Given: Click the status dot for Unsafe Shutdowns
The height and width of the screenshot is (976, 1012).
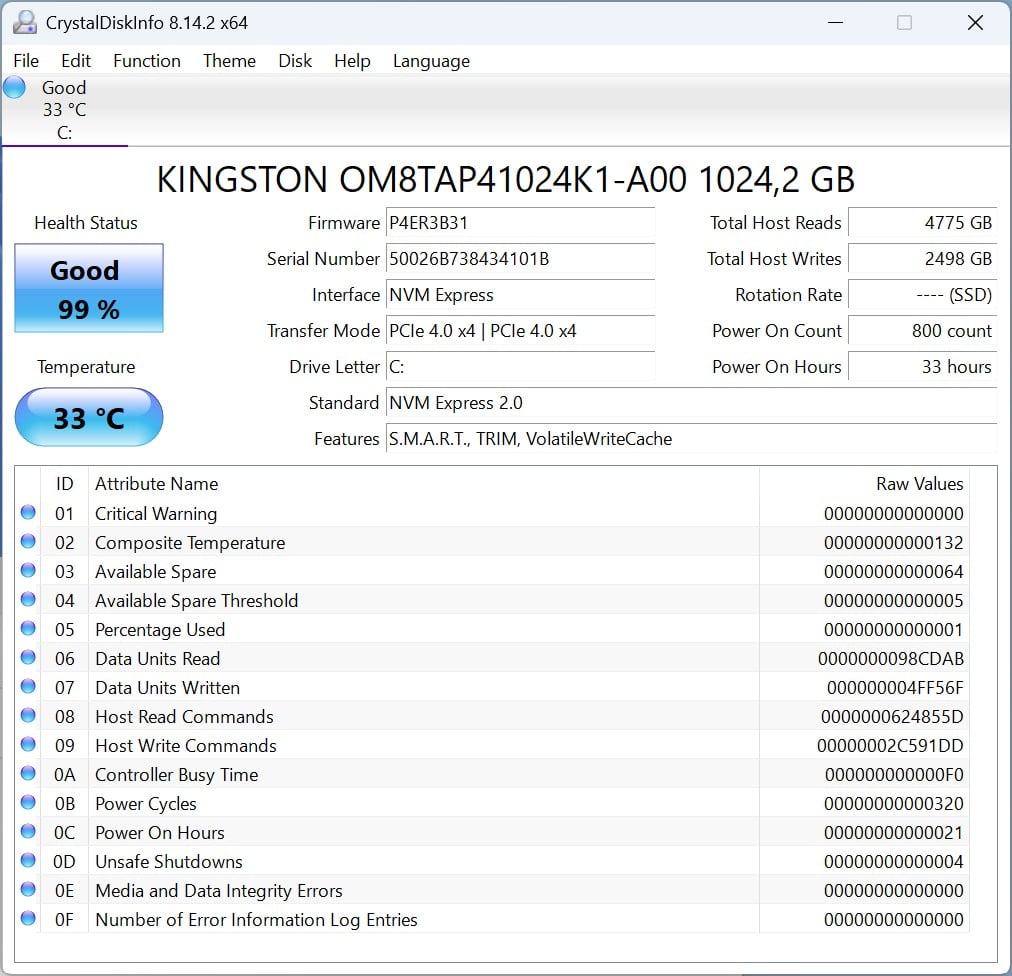Looking at the screenshot, I should tap(28, 861).
